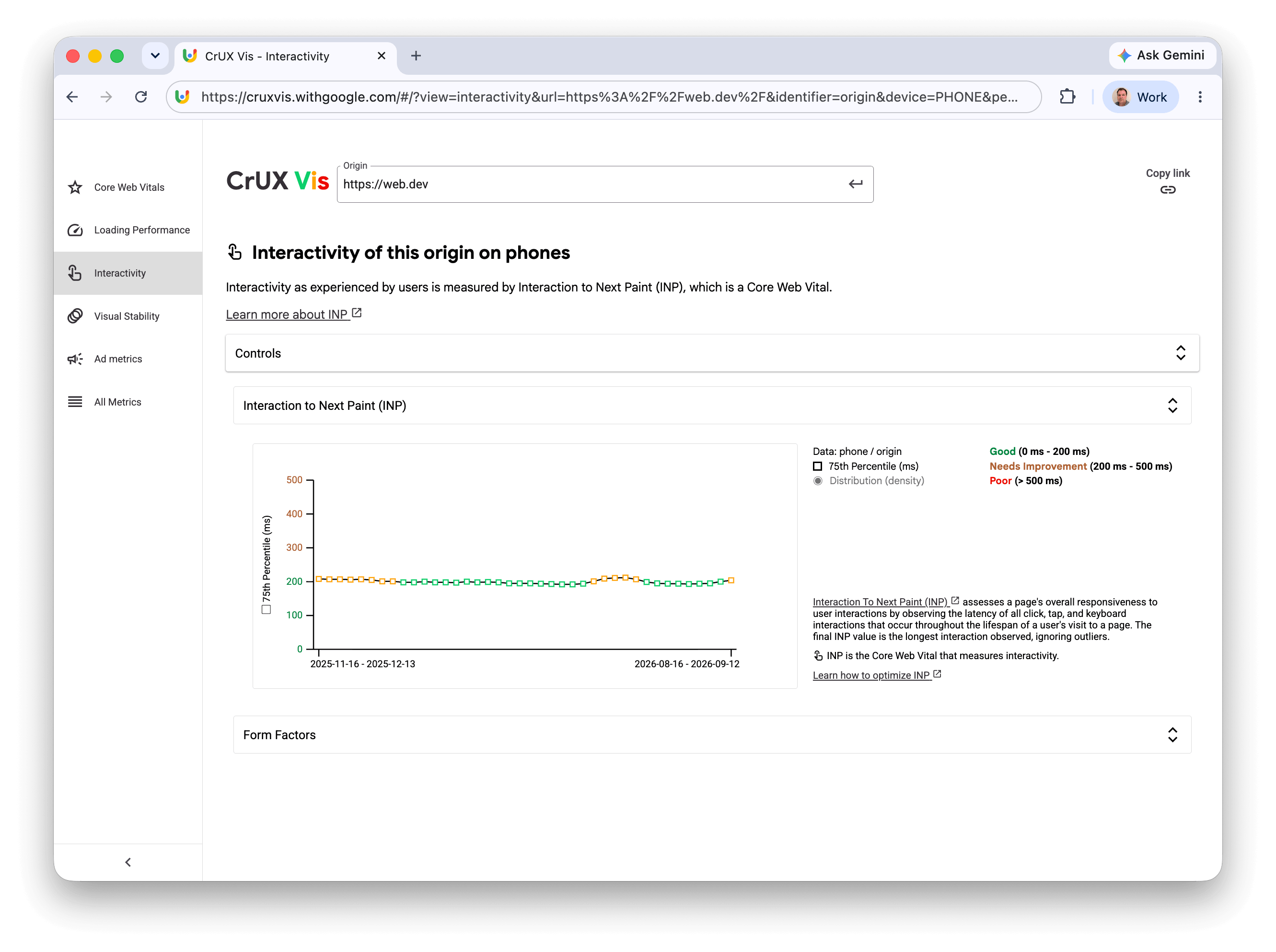Open the Work profile button

coord(1140,97)
